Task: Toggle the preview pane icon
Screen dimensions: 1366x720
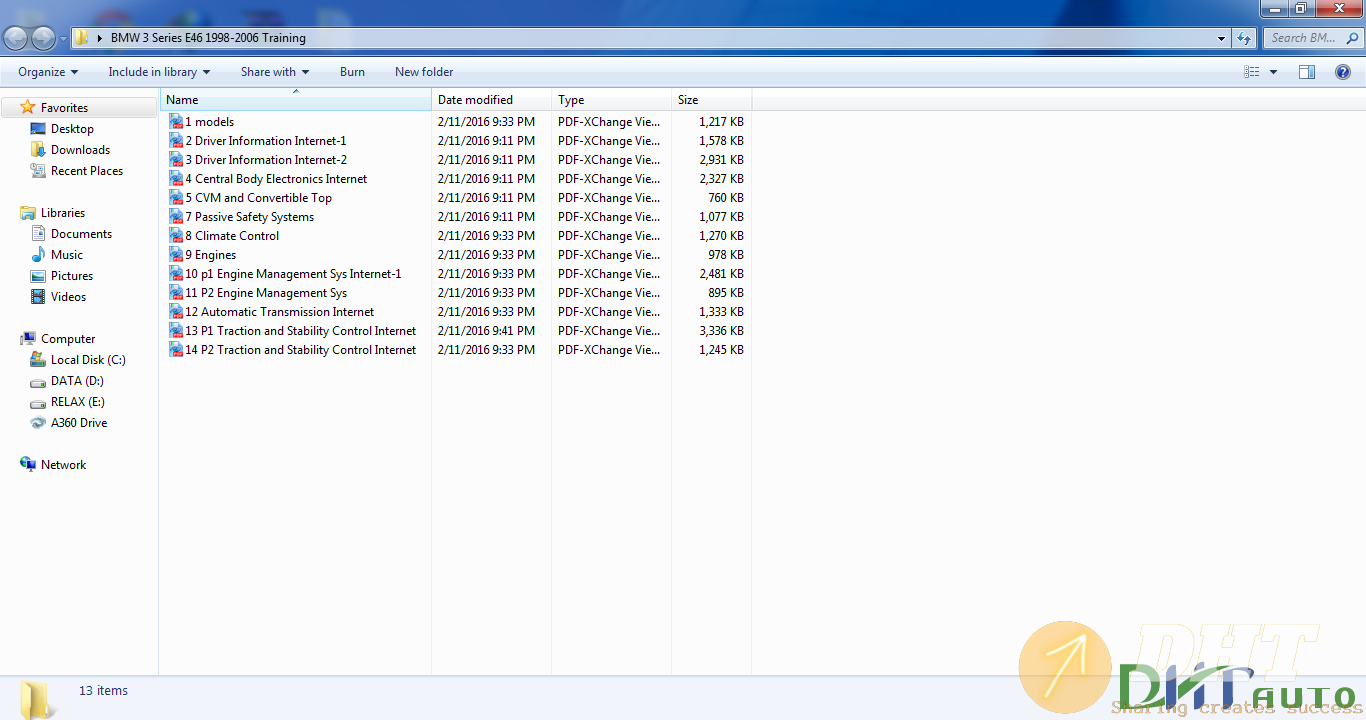Action: pyautogui.click(x=1307, y=72)
